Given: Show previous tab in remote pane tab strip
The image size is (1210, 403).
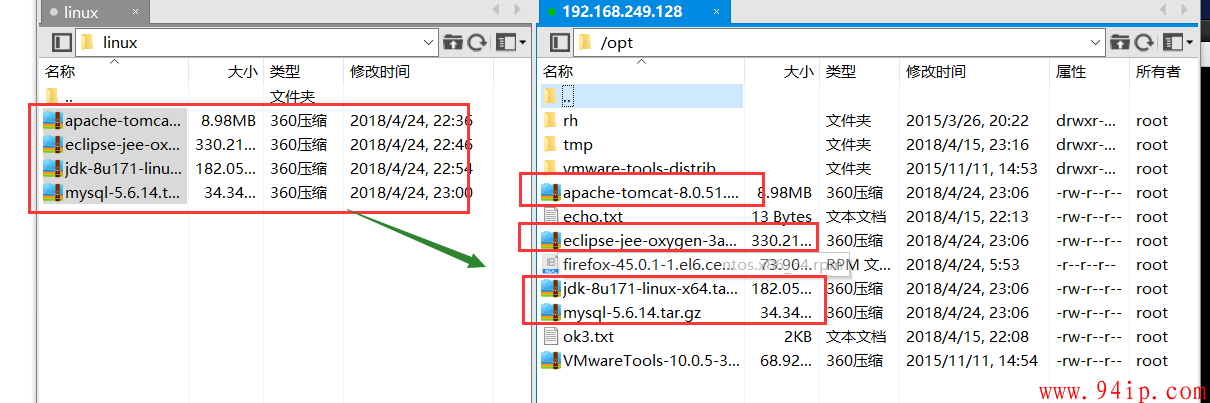Looking at the screenshot, I should (x=1161, y=10).
